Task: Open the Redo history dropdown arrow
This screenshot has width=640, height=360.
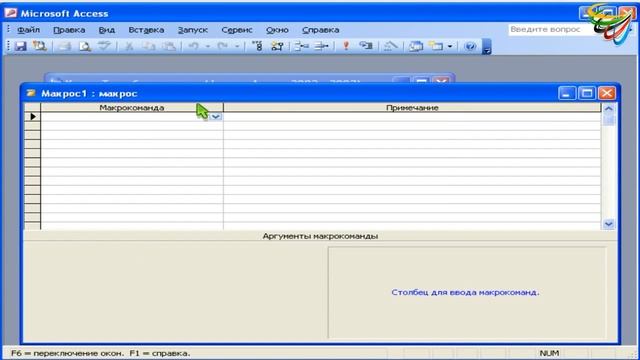Action: pos(237,46)
